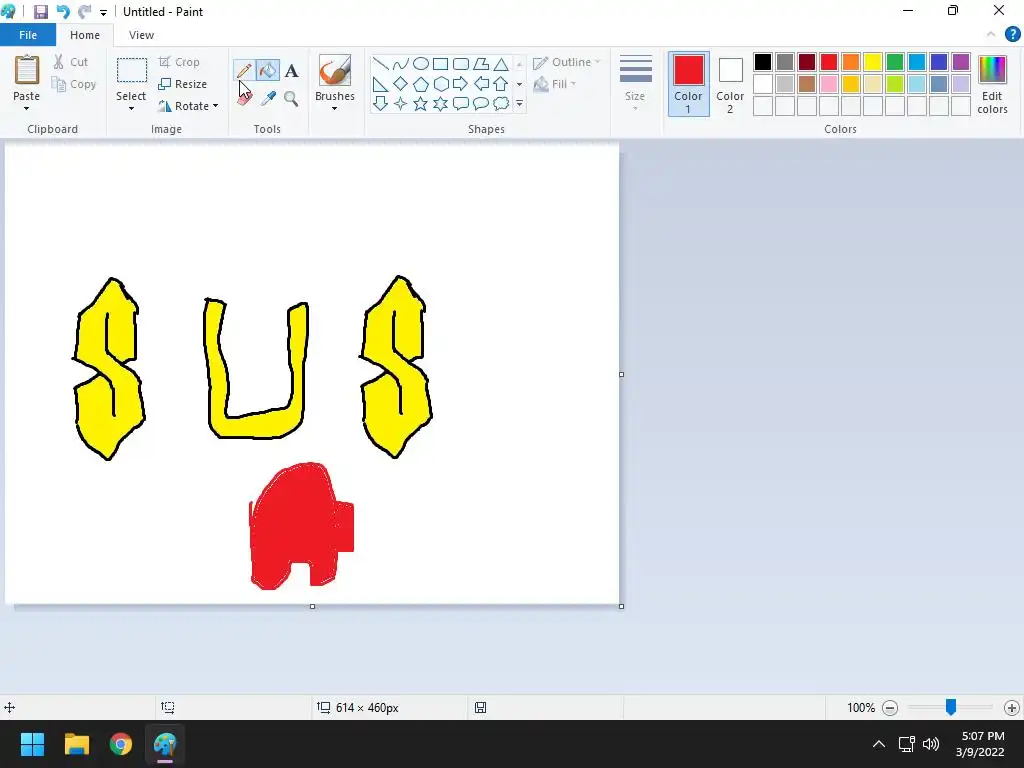This screenshot has width=1024, height=768.
Task: Expand the Shapes gallery more arrow
Action: pos(519,103)
